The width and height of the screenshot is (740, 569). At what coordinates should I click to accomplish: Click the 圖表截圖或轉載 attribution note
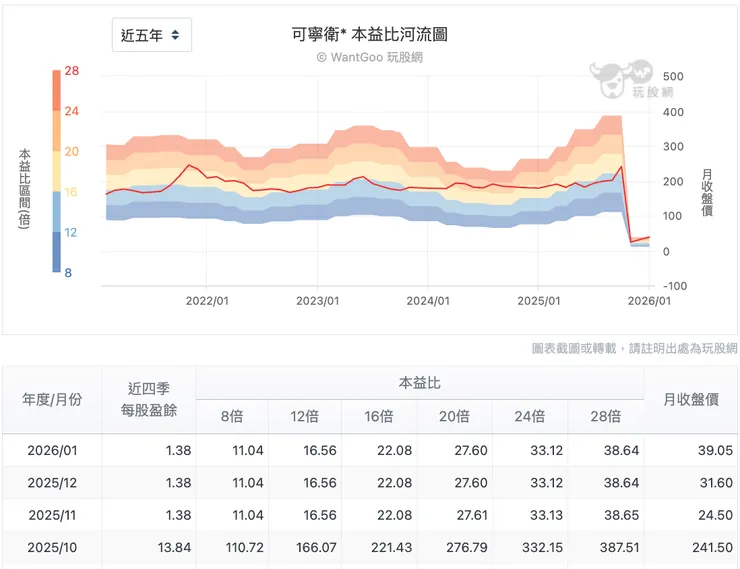point(634,348)
